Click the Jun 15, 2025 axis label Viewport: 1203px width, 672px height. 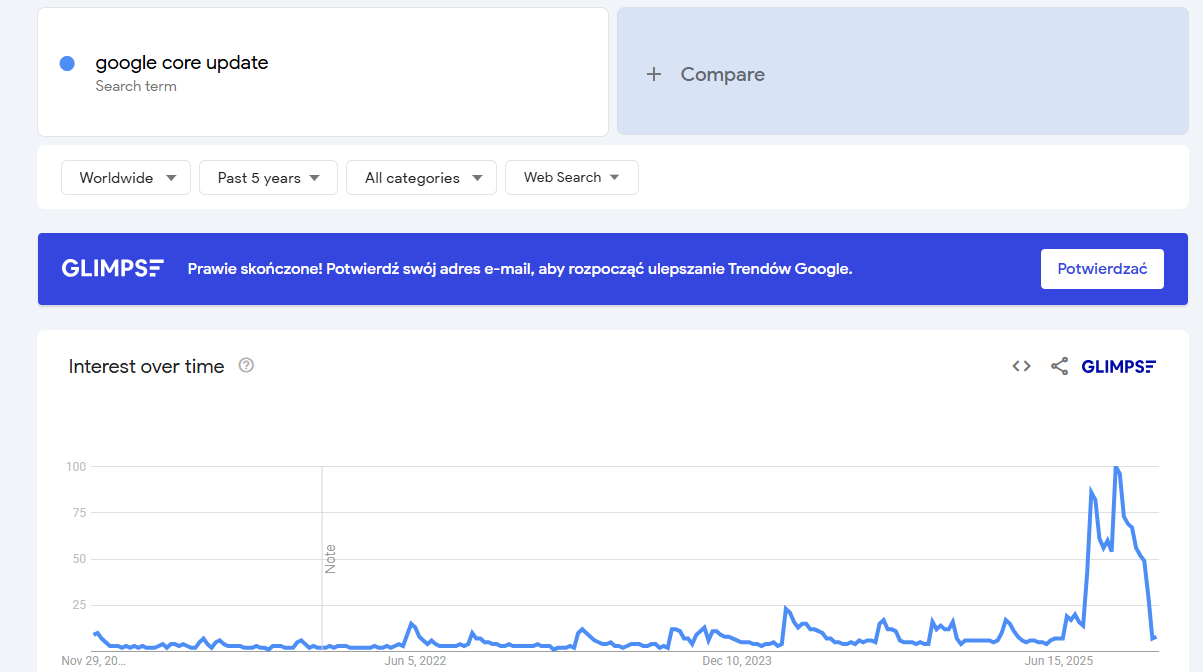coord(1058,660)
